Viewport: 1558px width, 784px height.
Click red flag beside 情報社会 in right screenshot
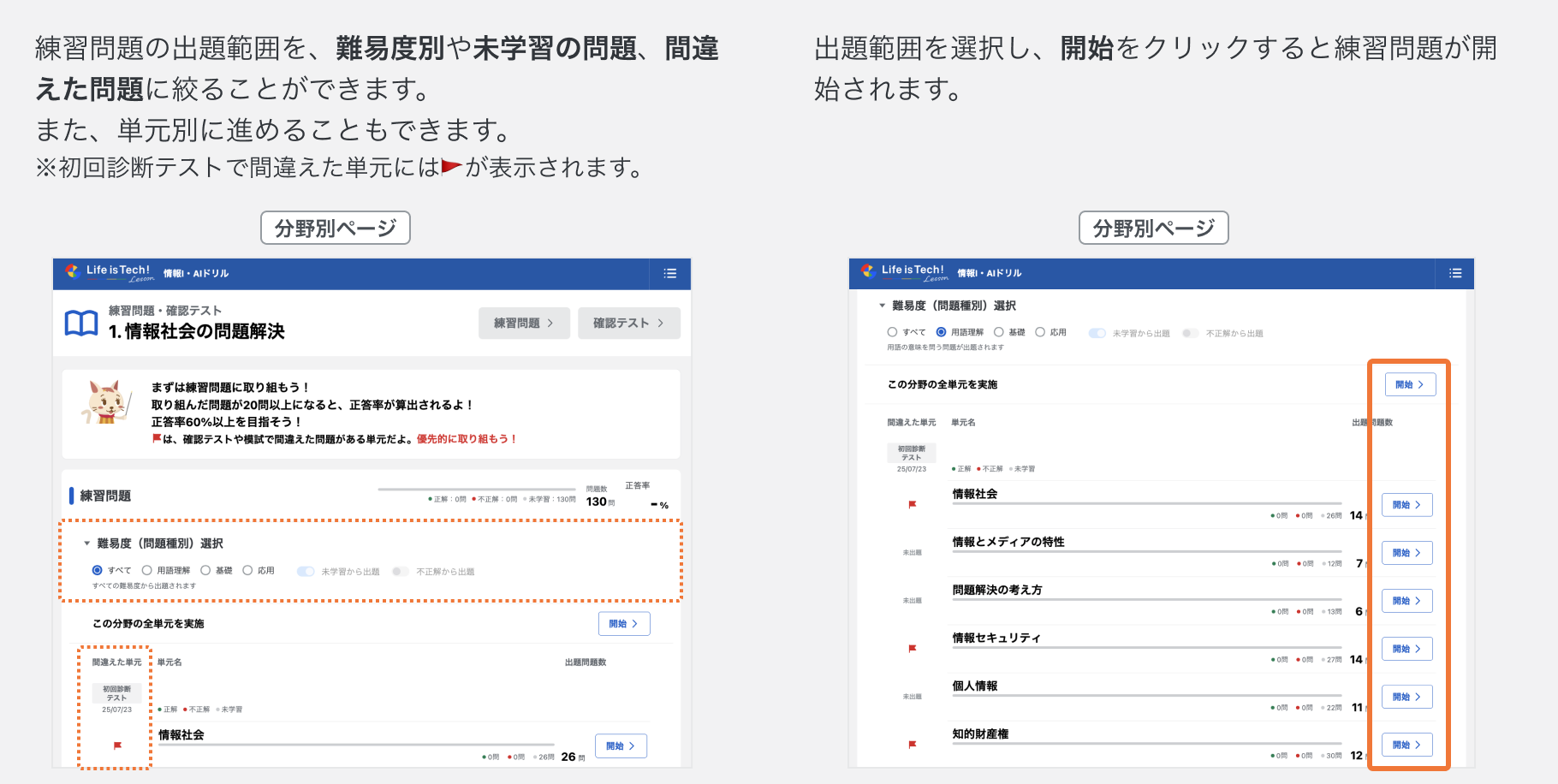coord(913,505)
